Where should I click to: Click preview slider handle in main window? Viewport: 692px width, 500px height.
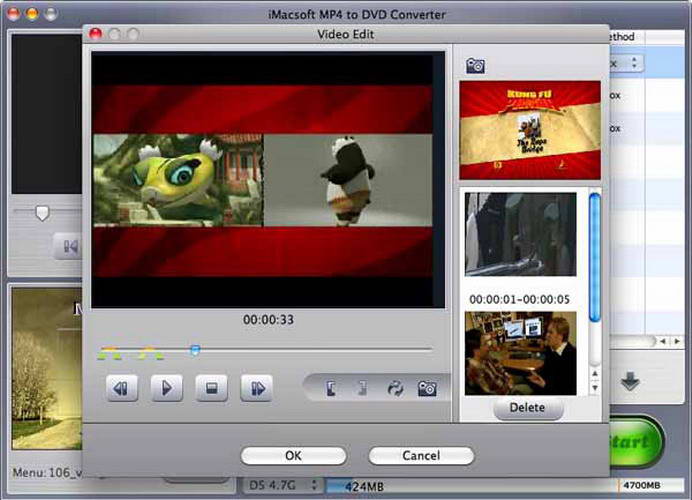tap(42, 213)
